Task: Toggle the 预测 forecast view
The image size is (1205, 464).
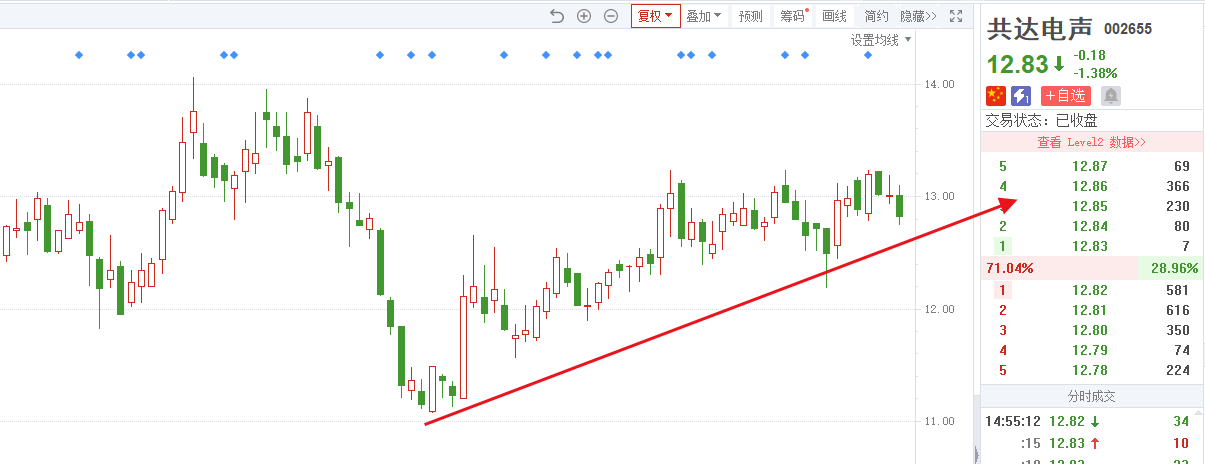Action: pyautogui.click(x=750, y=16)
